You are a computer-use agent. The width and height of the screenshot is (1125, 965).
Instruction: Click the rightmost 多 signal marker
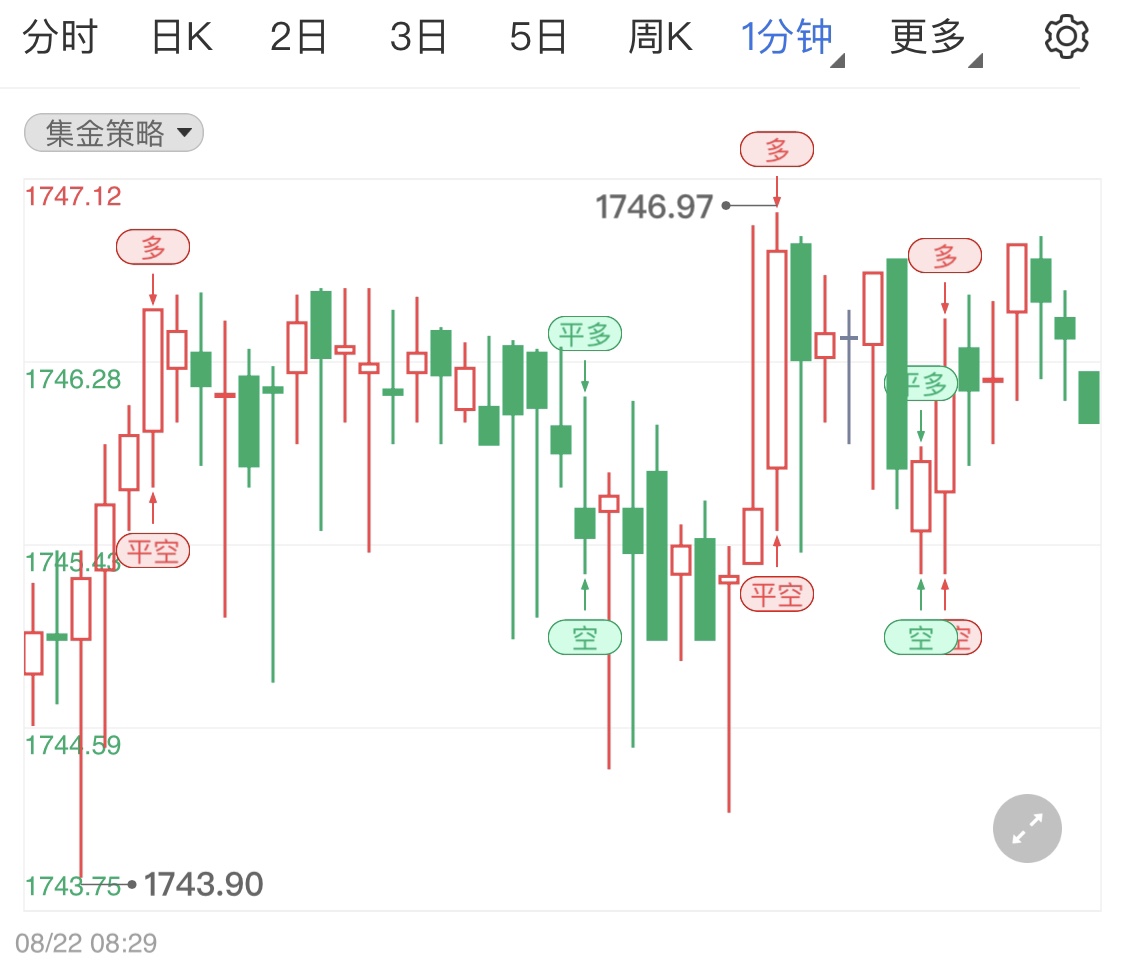tap(945, 257)
